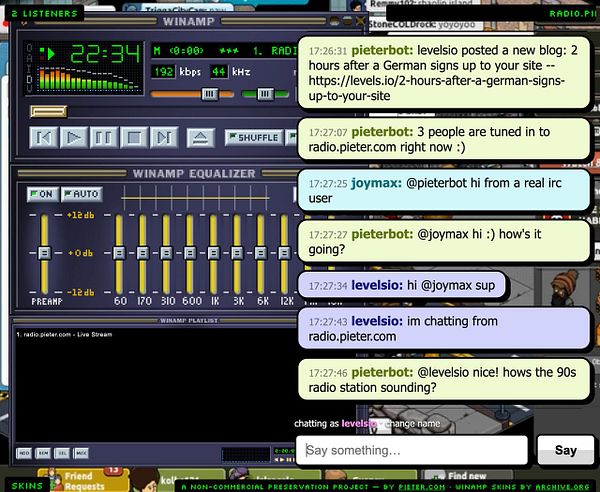
Task: Toggle the equalizer ON button
Action: (42, 194)
